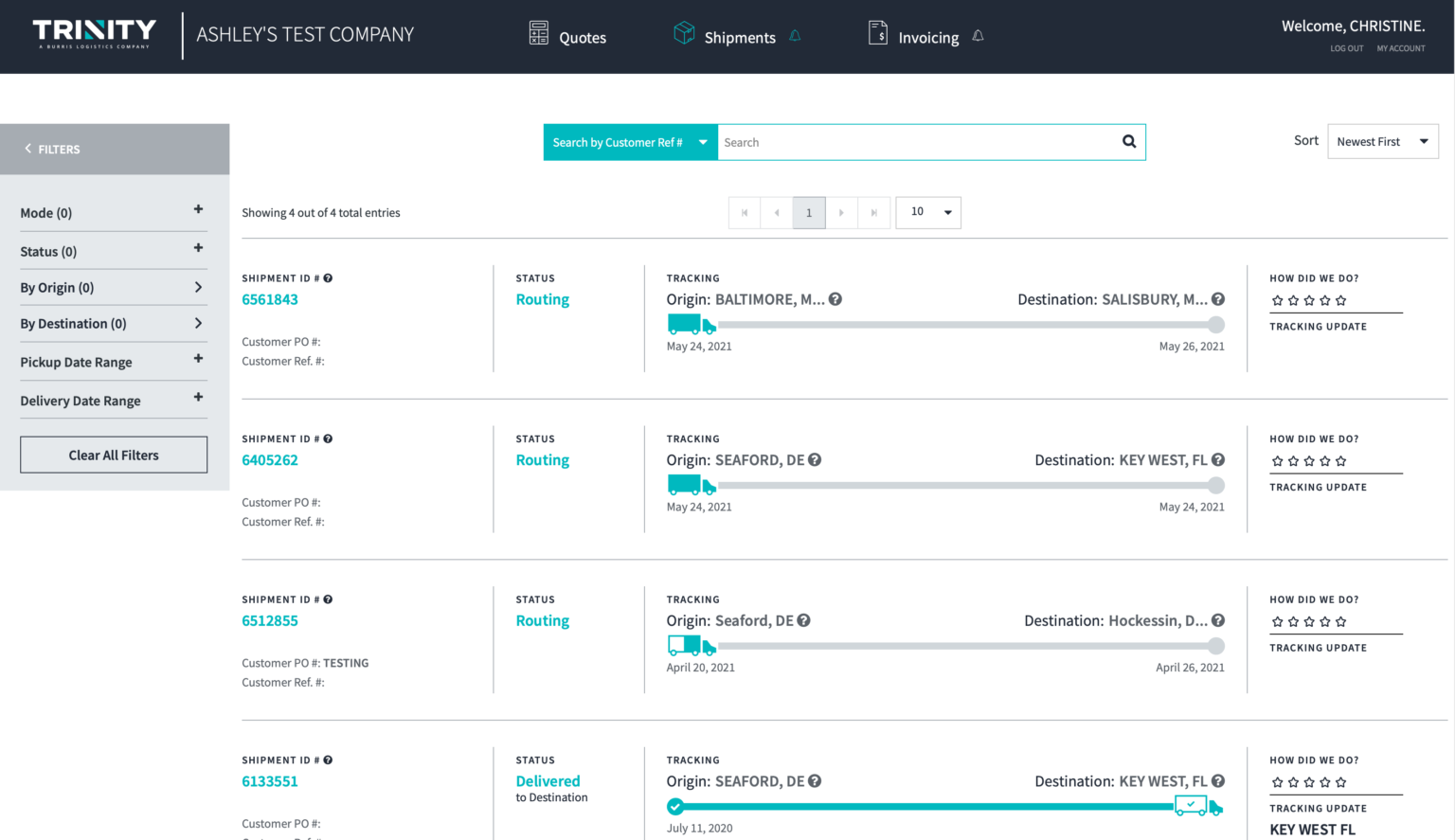Click the delivered truck icon for shipment 6133551
Image resolution: width=1455 pixels, height=840 pixels.
1197,807
